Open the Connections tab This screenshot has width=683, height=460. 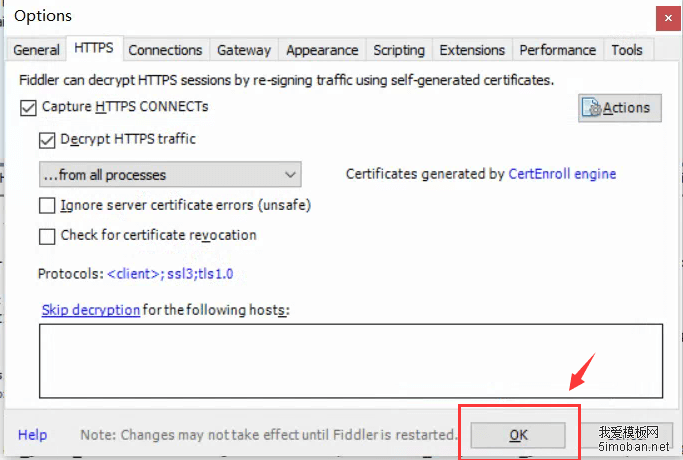[x=165, y=50]
